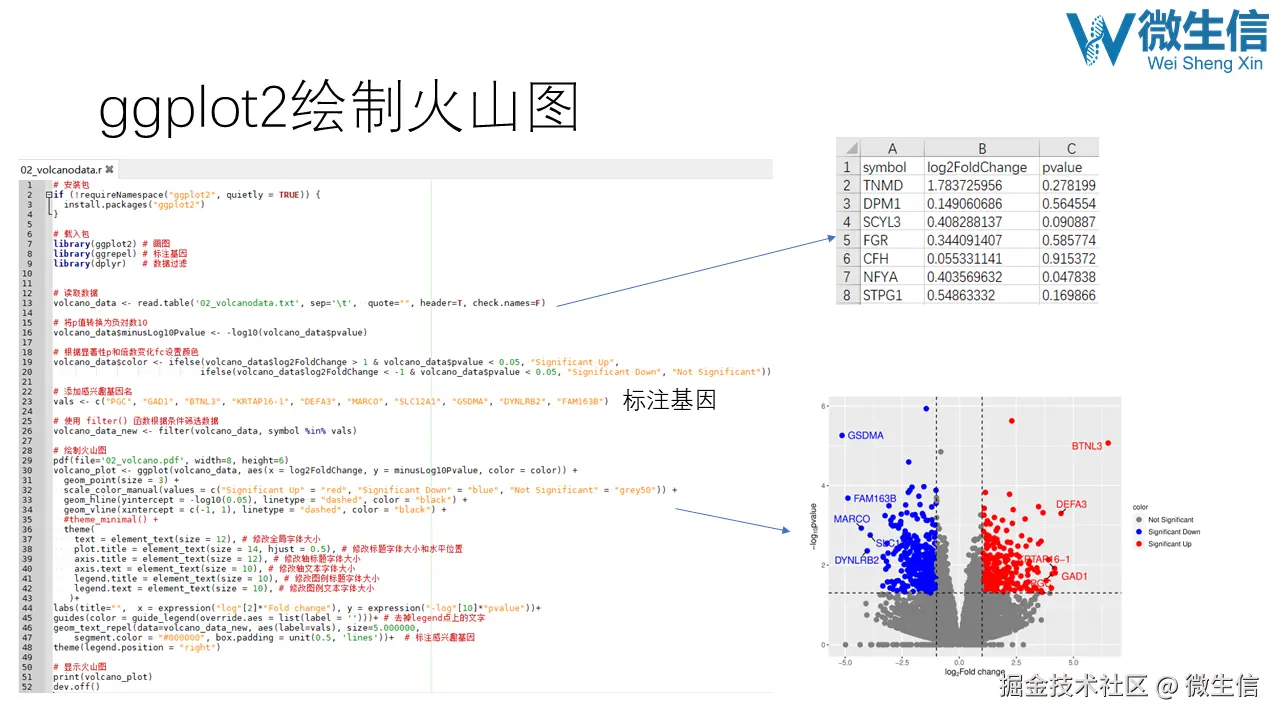Toggle the Not Significant legend label
This screenshot has height=720, width=1280.
1172,520
